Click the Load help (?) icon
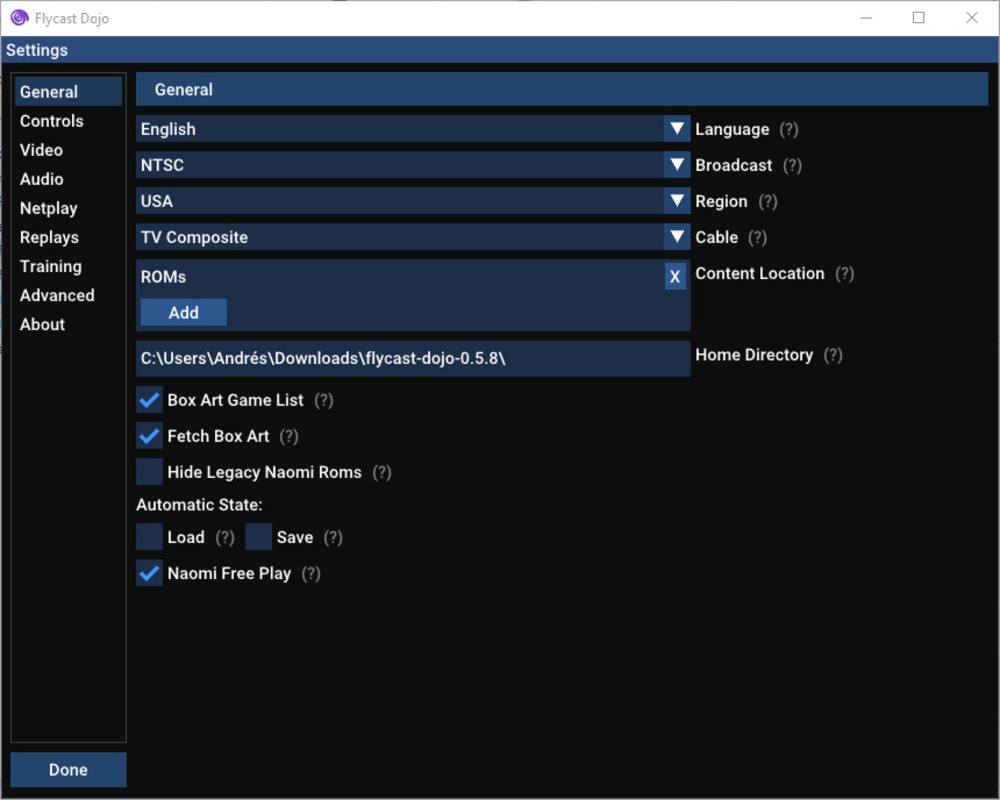The image size is (1000, 800). (x=225, y=537)
